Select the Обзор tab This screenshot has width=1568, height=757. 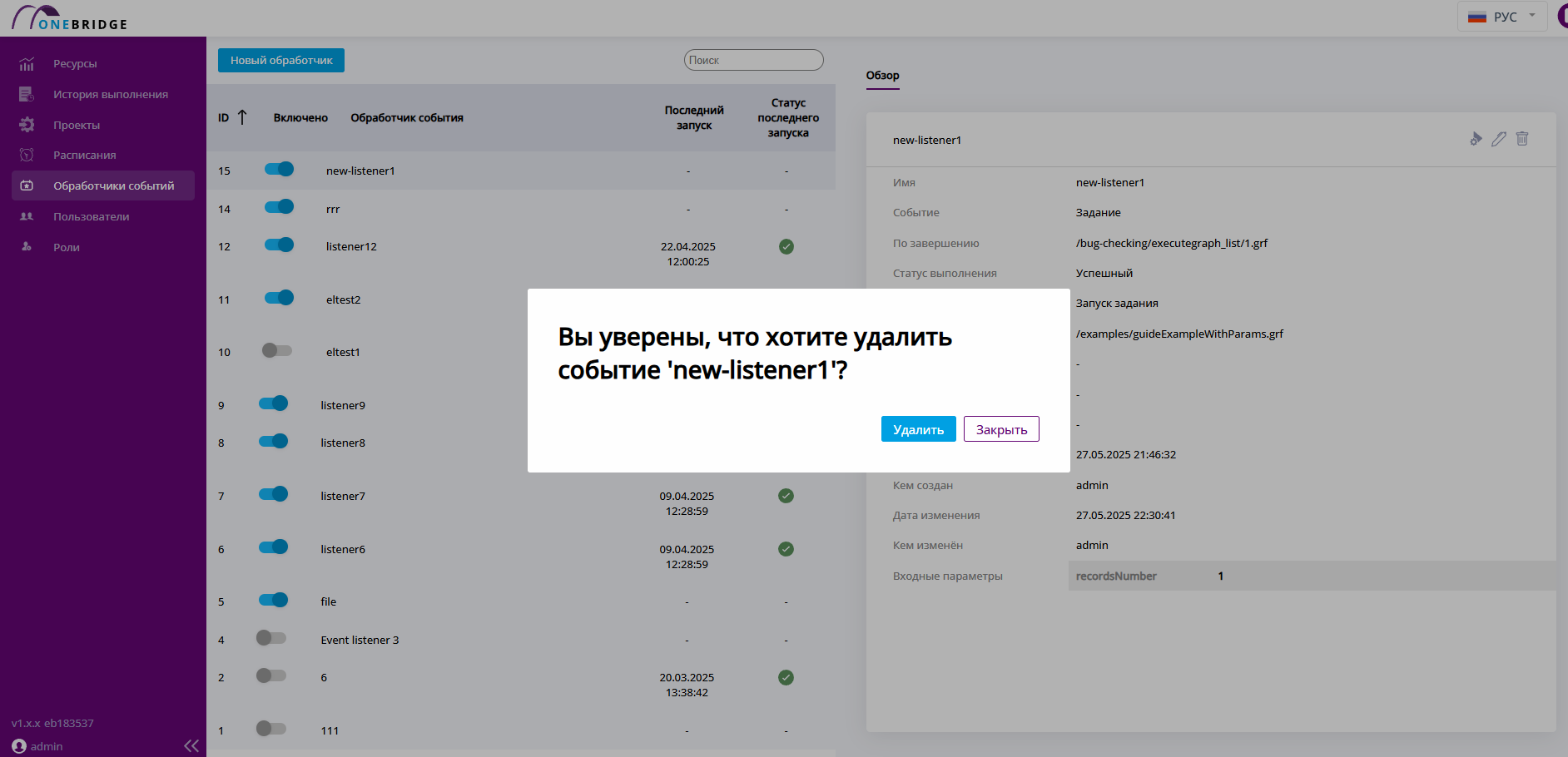tap(882, 75)
